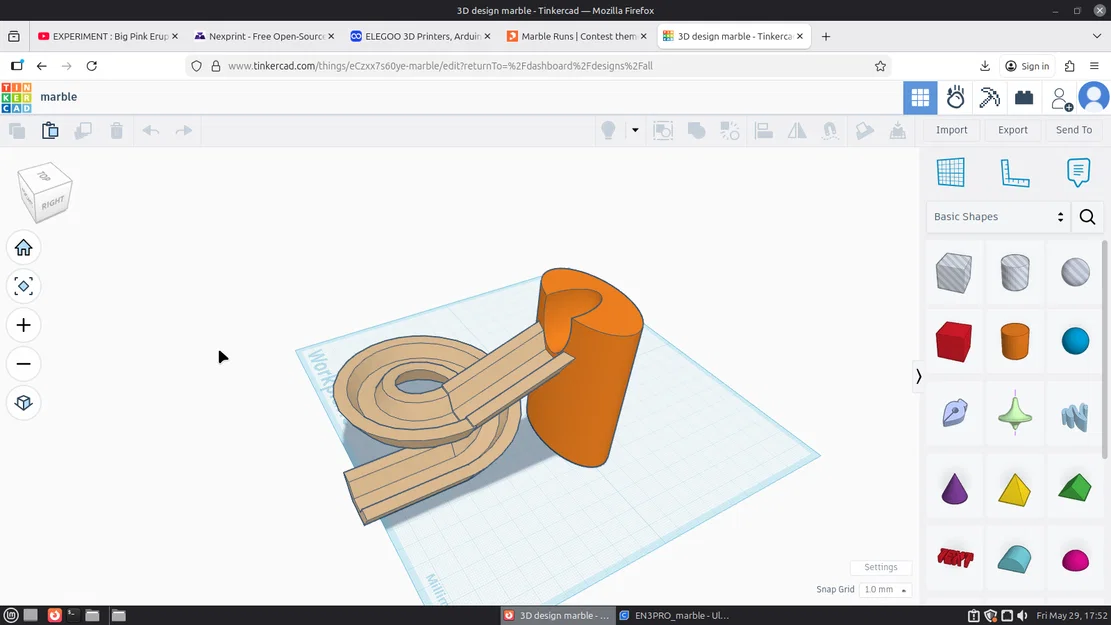This screenshot has width=1111, height=625.
Task: Click the Export button
Action: tap(1013, 130)
